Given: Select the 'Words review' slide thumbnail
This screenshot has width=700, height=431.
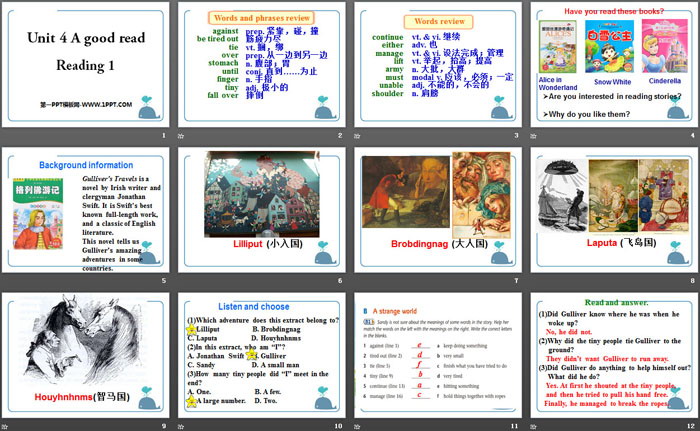Looking at the screenshot, I should tap(438, 65).
